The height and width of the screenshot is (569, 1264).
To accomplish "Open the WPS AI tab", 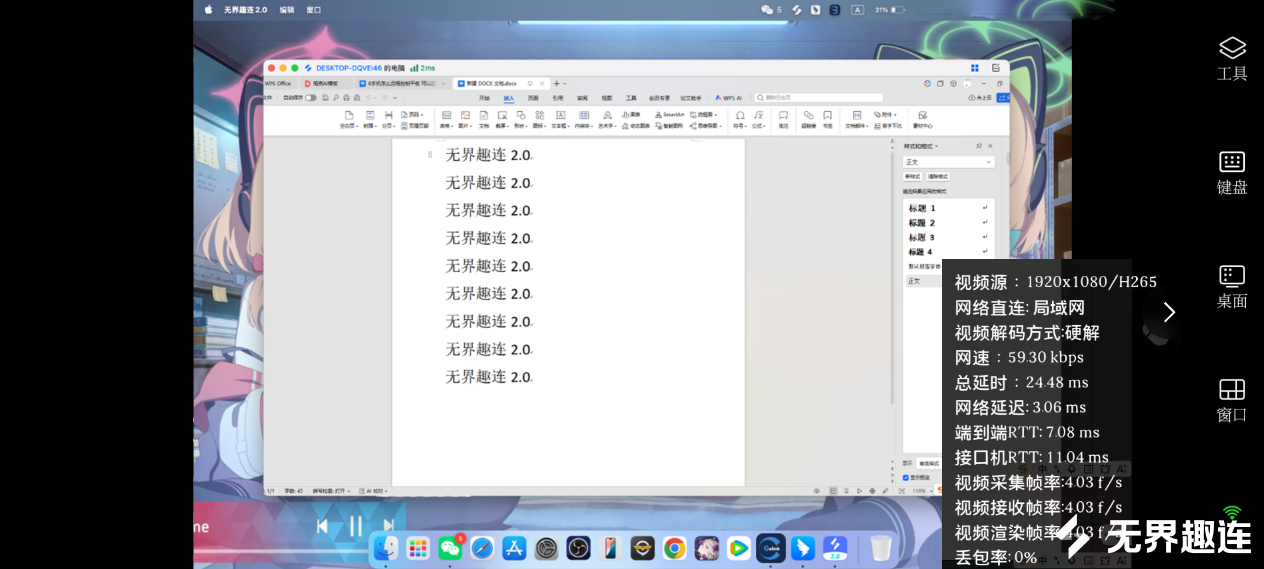I will (x=731, y=98).
